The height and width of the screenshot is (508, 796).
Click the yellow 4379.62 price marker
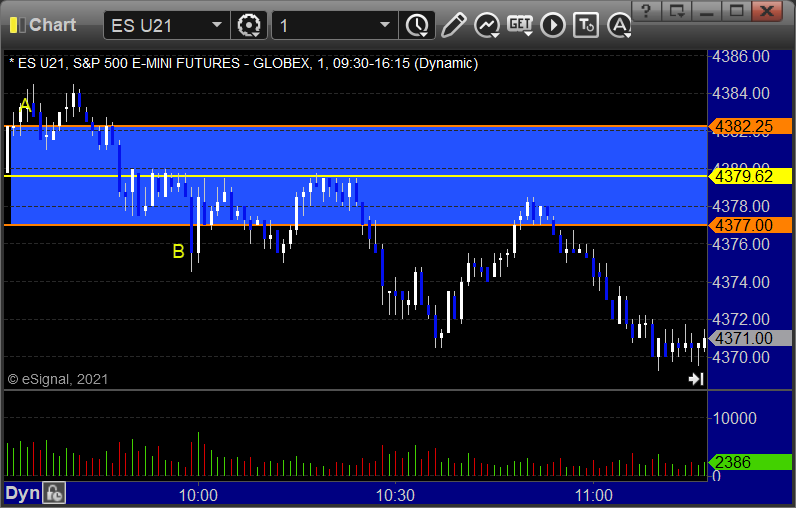coord(750,176)
